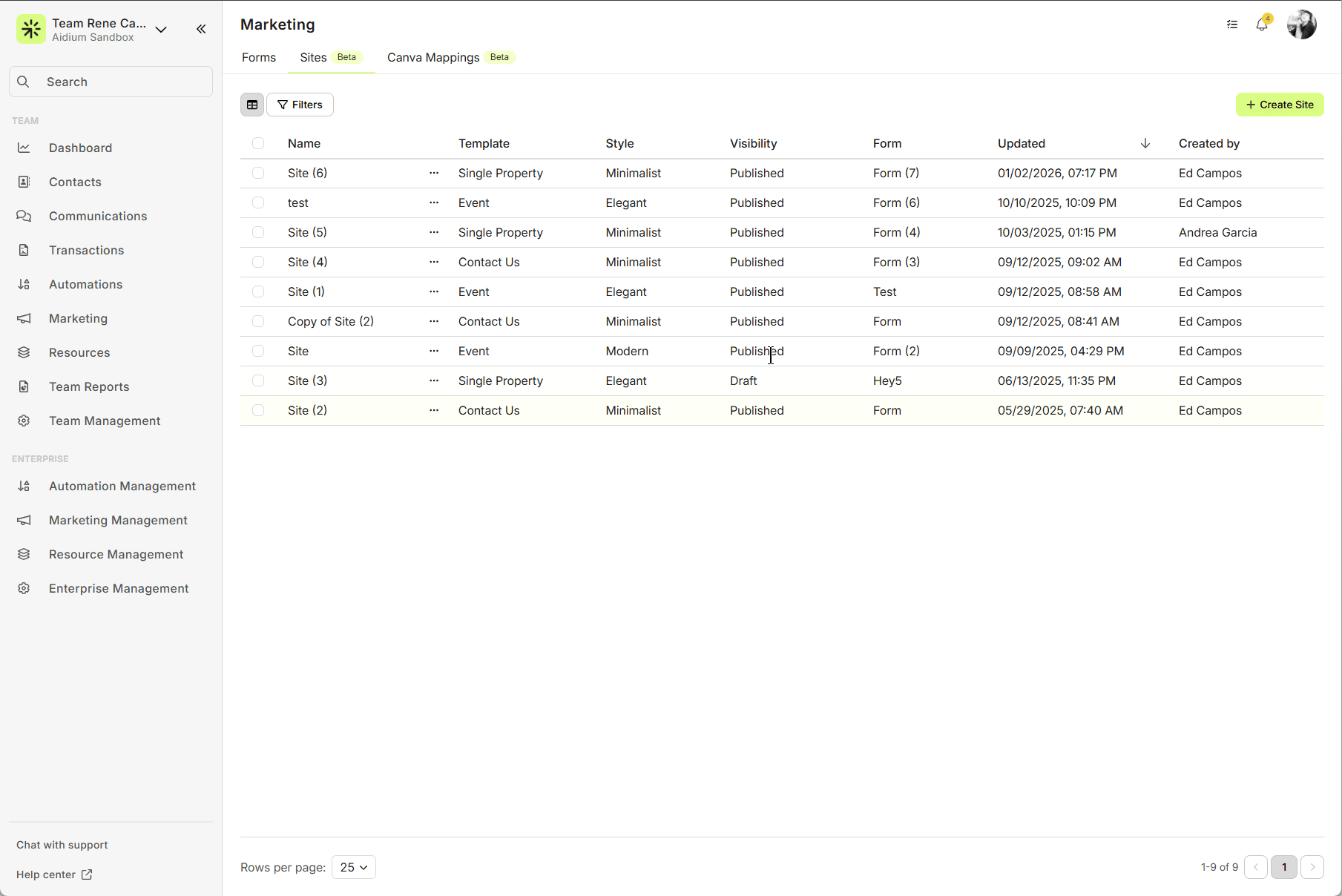Switch to table view icon
This screenshot has height=896, width=1342.
(252, 105)
